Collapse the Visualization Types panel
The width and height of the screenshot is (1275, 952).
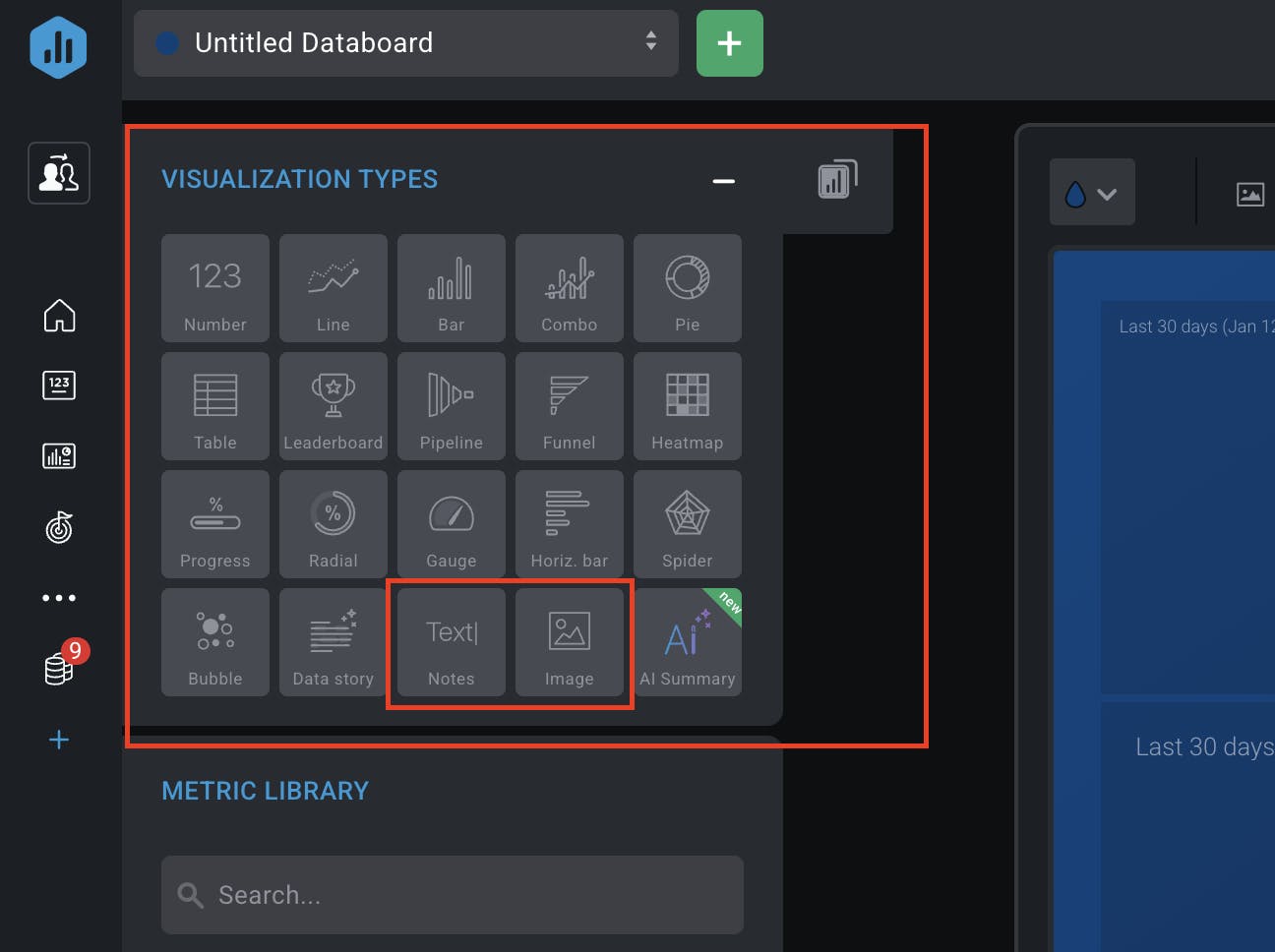tap(723, 181)
